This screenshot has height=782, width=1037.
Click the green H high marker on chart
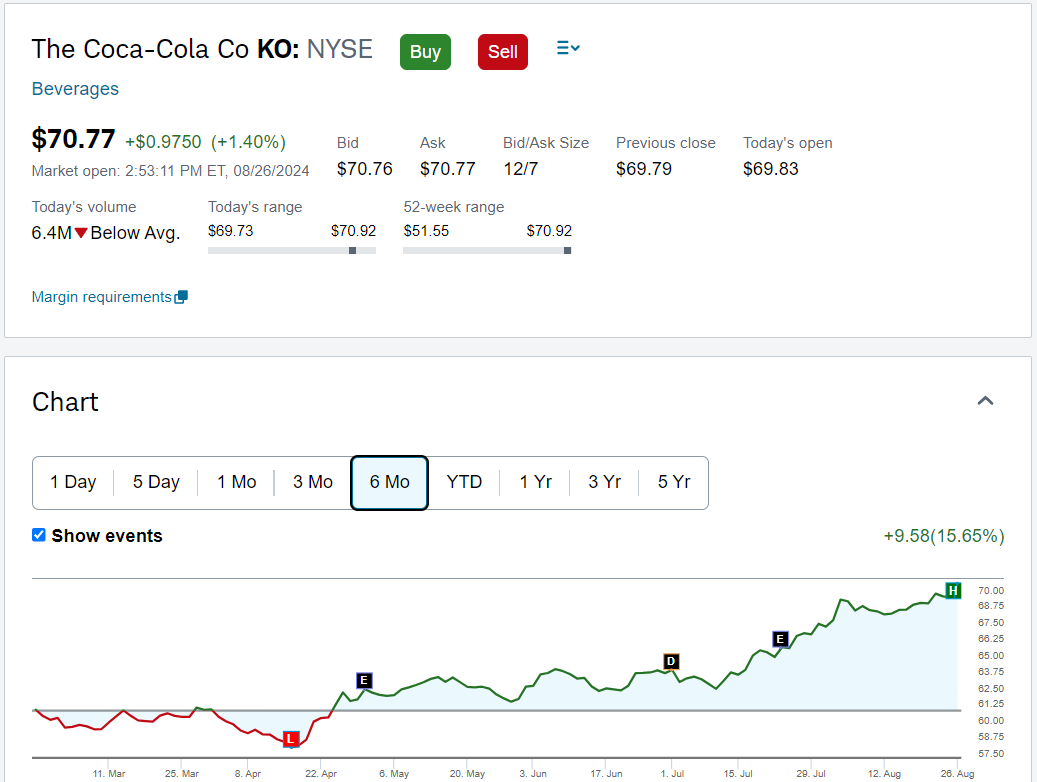[x=953, y=590]
